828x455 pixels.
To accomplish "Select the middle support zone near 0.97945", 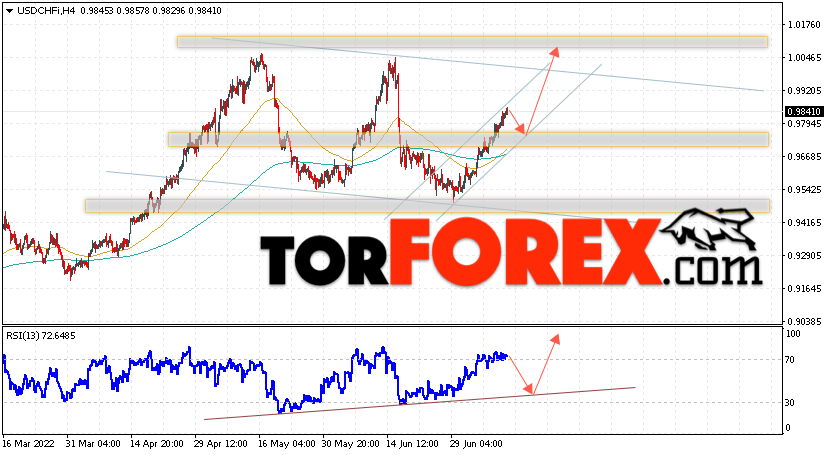I will pyautogui.click(x=468, y=139).
